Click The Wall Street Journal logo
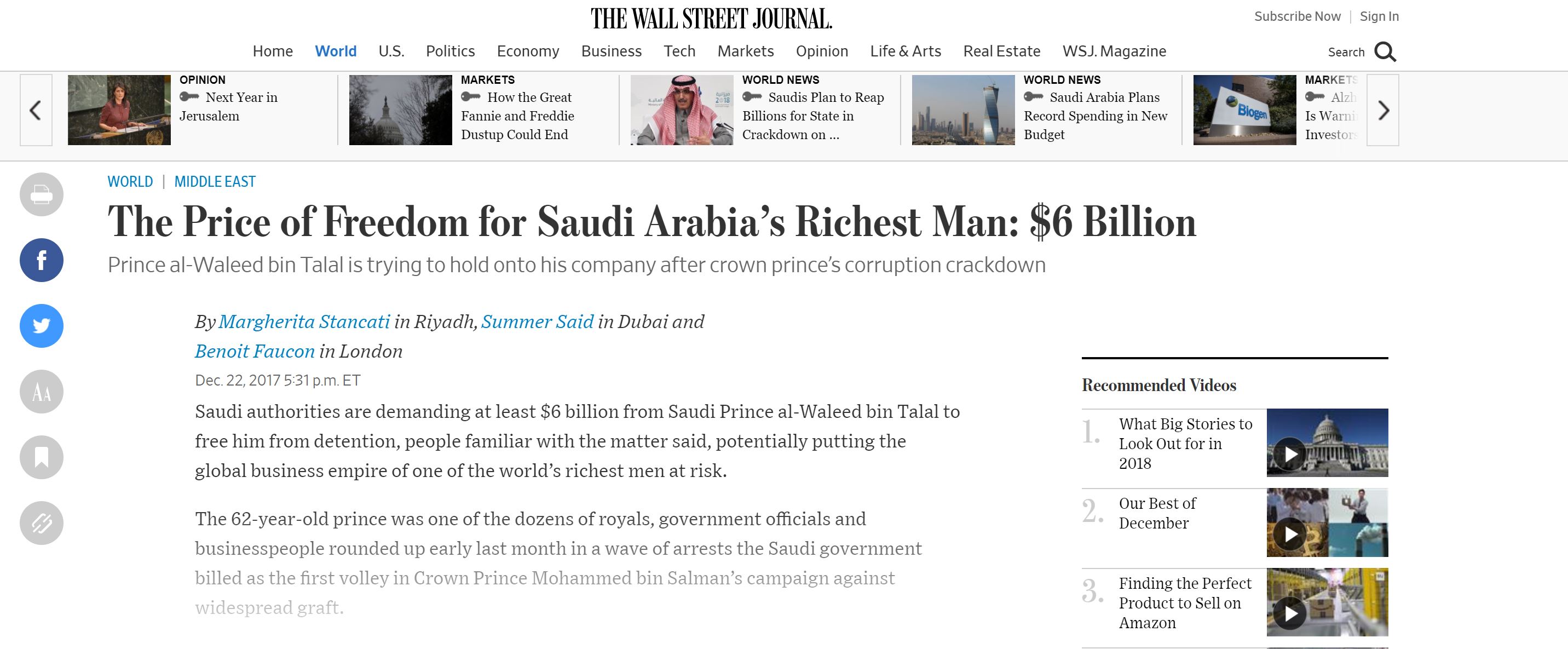Screen dimensions: 1568x649 click(x=711, y=19)
